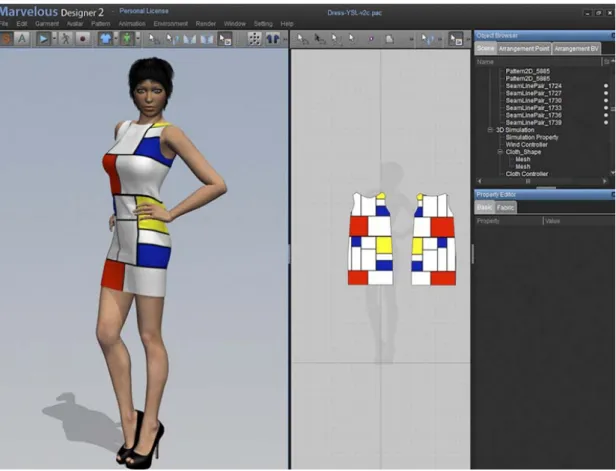Select the seam line sewing tool
The image size is (616, 471).
point(427,39)
